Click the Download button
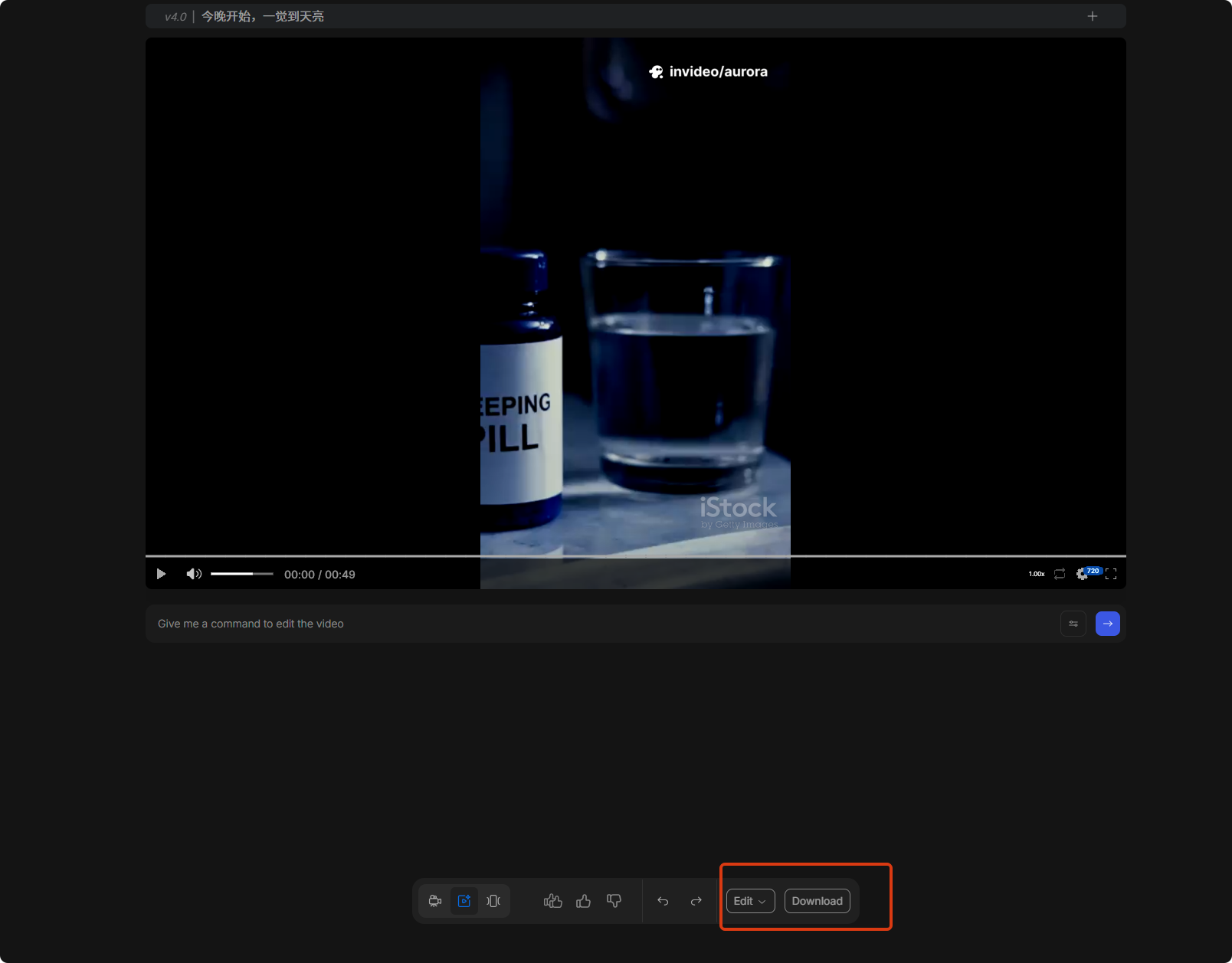This screenshot has width=1232, height=963. [817, 901]
